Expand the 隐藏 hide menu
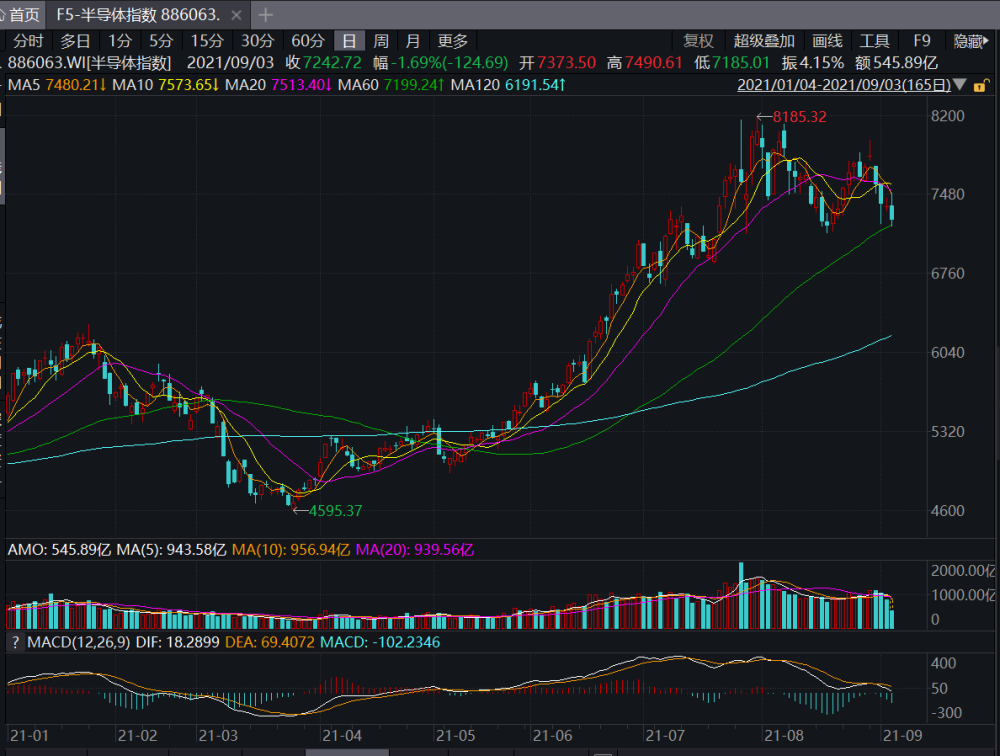 click(972, 41)
